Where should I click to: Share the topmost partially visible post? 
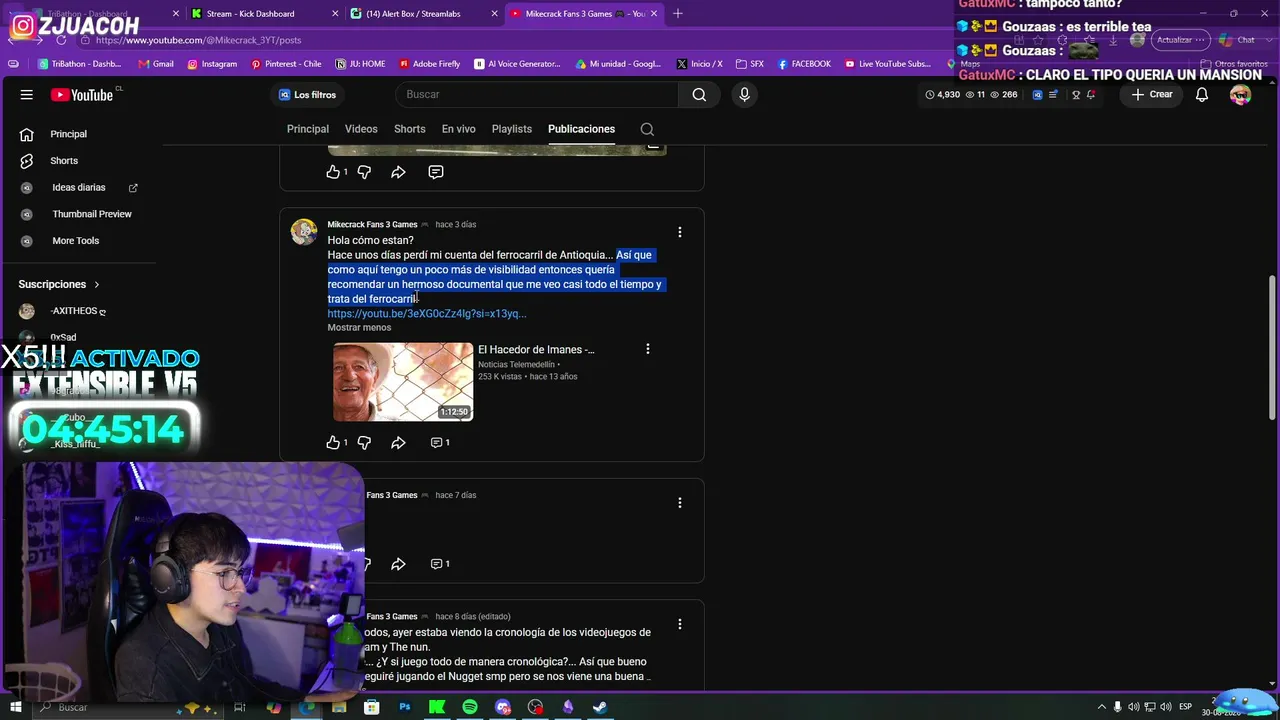coord(398,172)
